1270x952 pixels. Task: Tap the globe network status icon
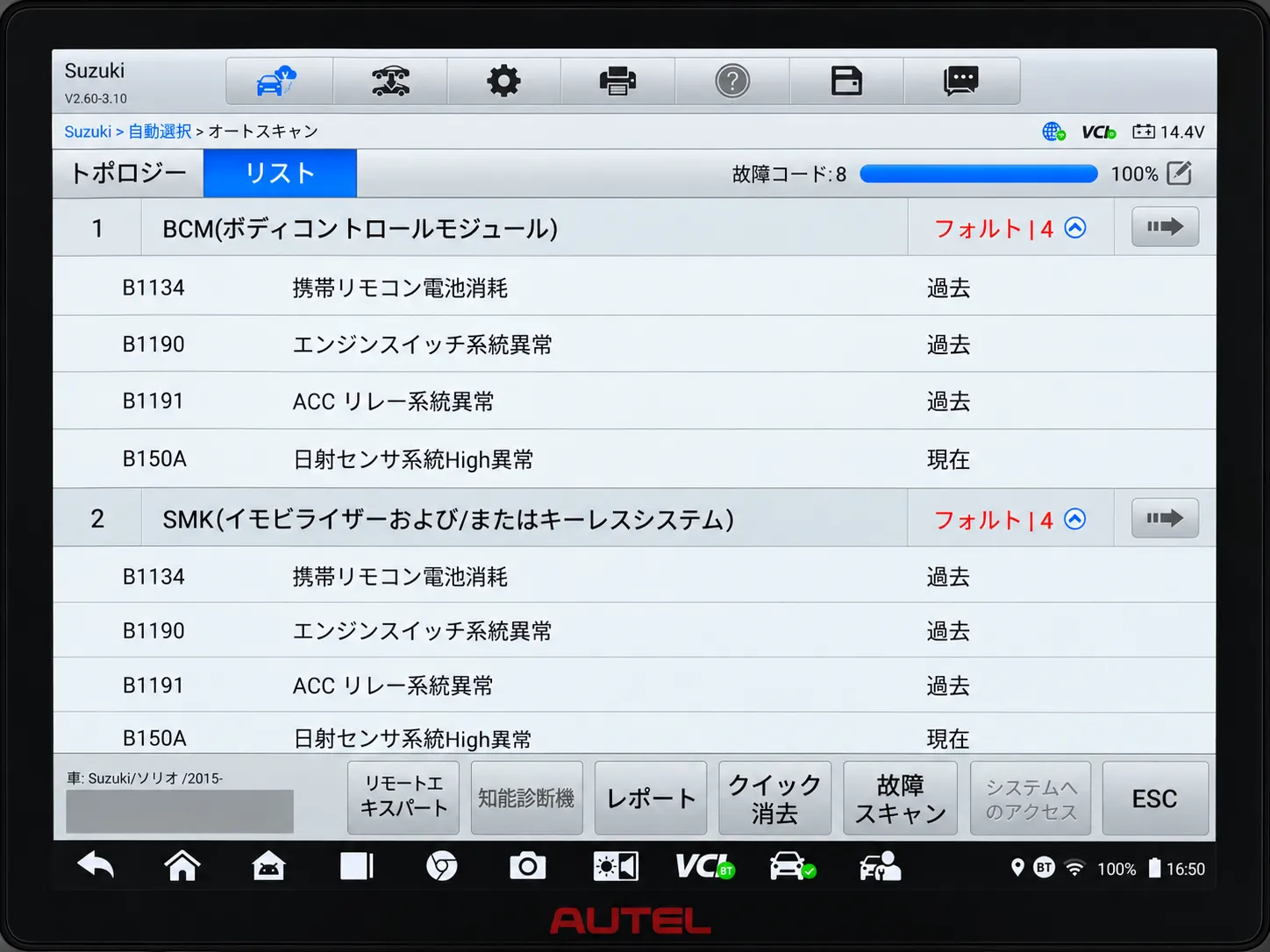click(x=1053, y=131)
